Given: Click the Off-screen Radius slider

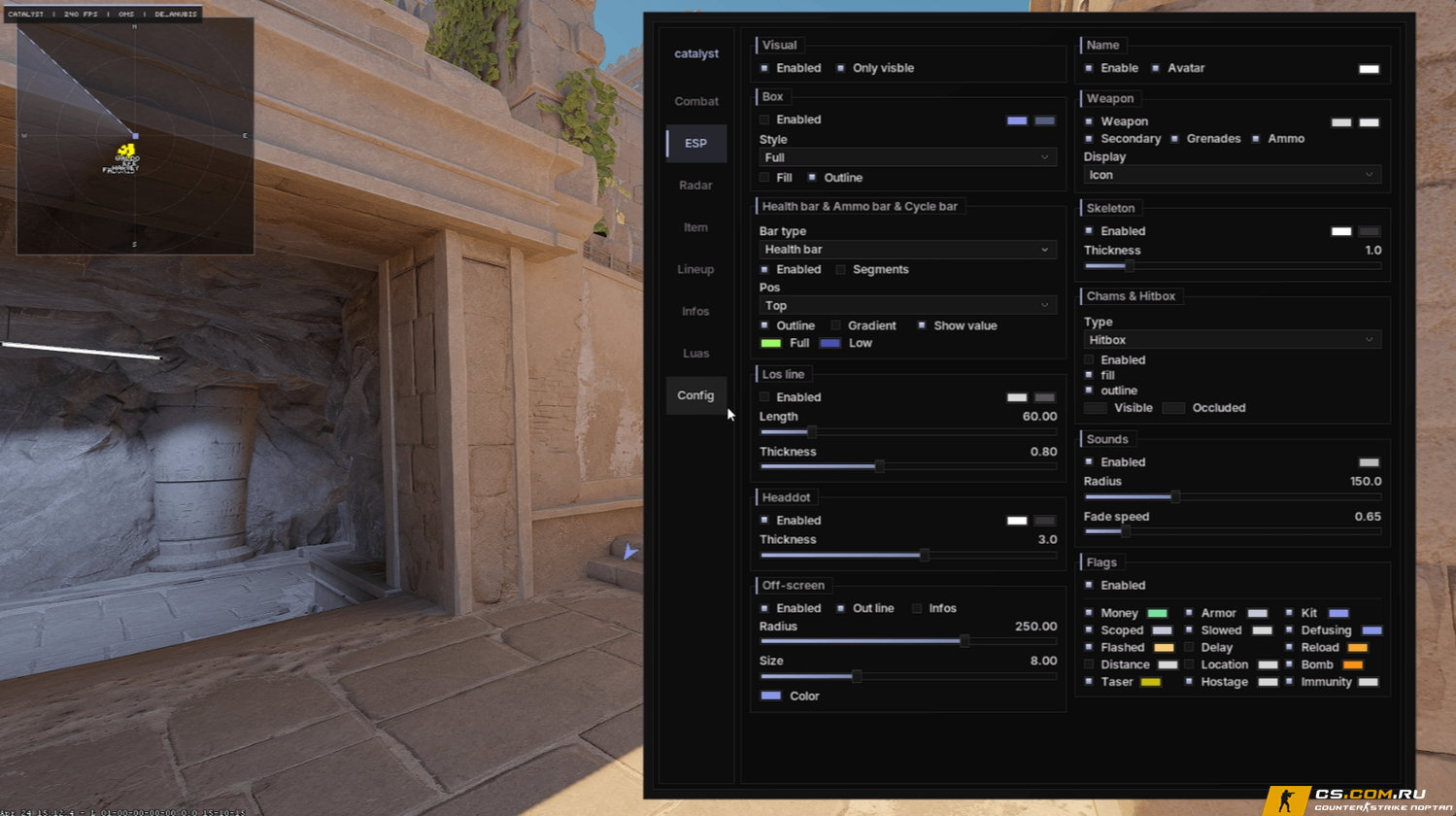Looking at the screenshot, I should [x=908, y=641].
